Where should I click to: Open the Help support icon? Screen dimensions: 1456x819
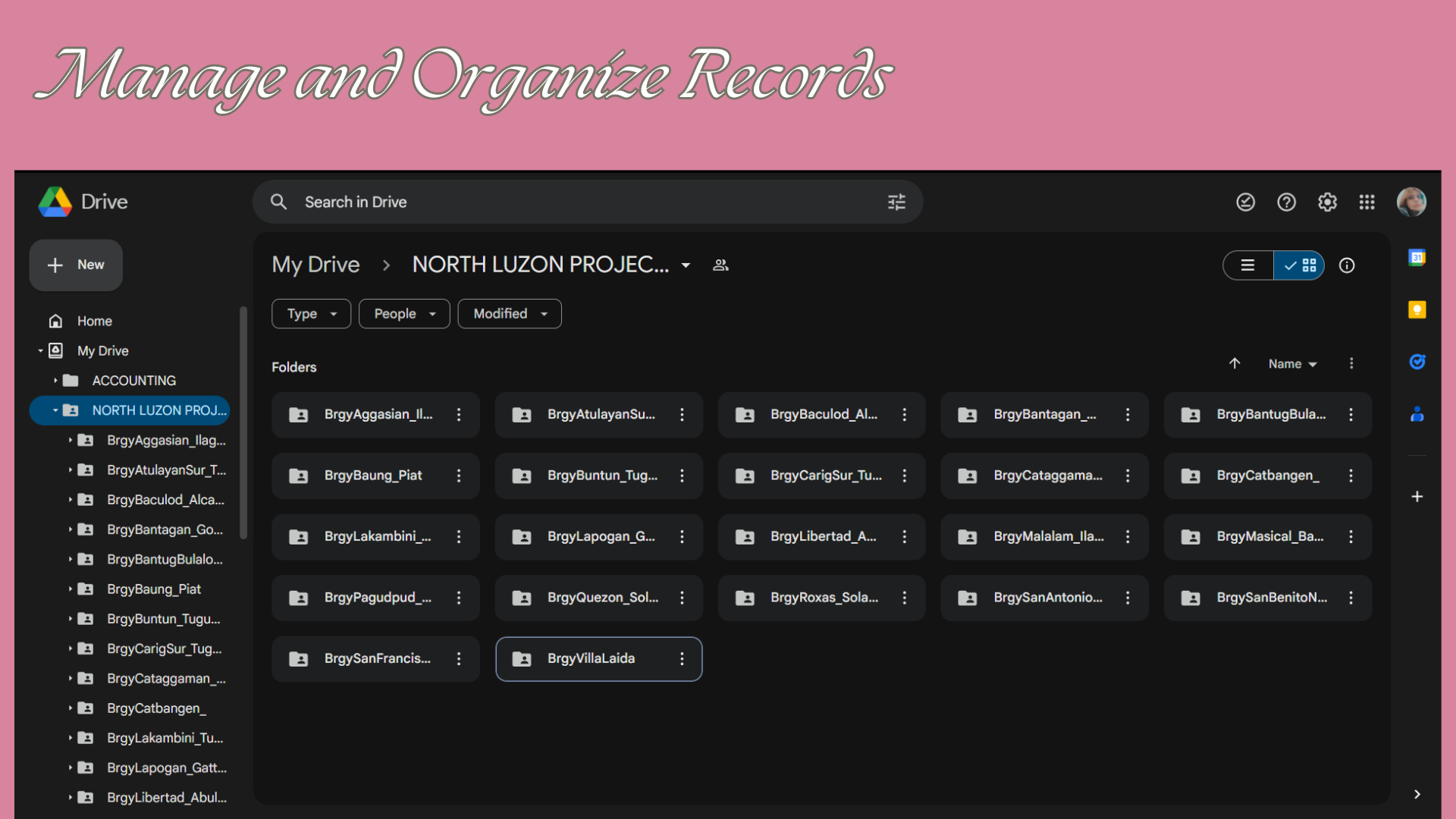pyautogui.click(x=1286, y=202)
